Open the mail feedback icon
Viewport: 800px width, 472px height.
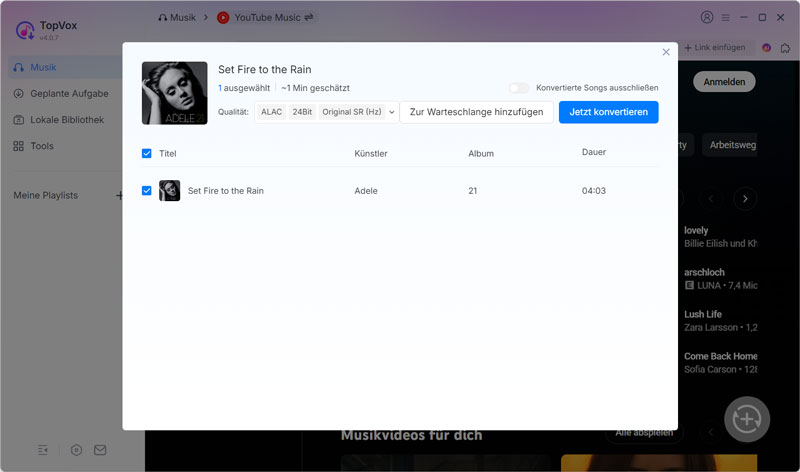pos(100,450)
